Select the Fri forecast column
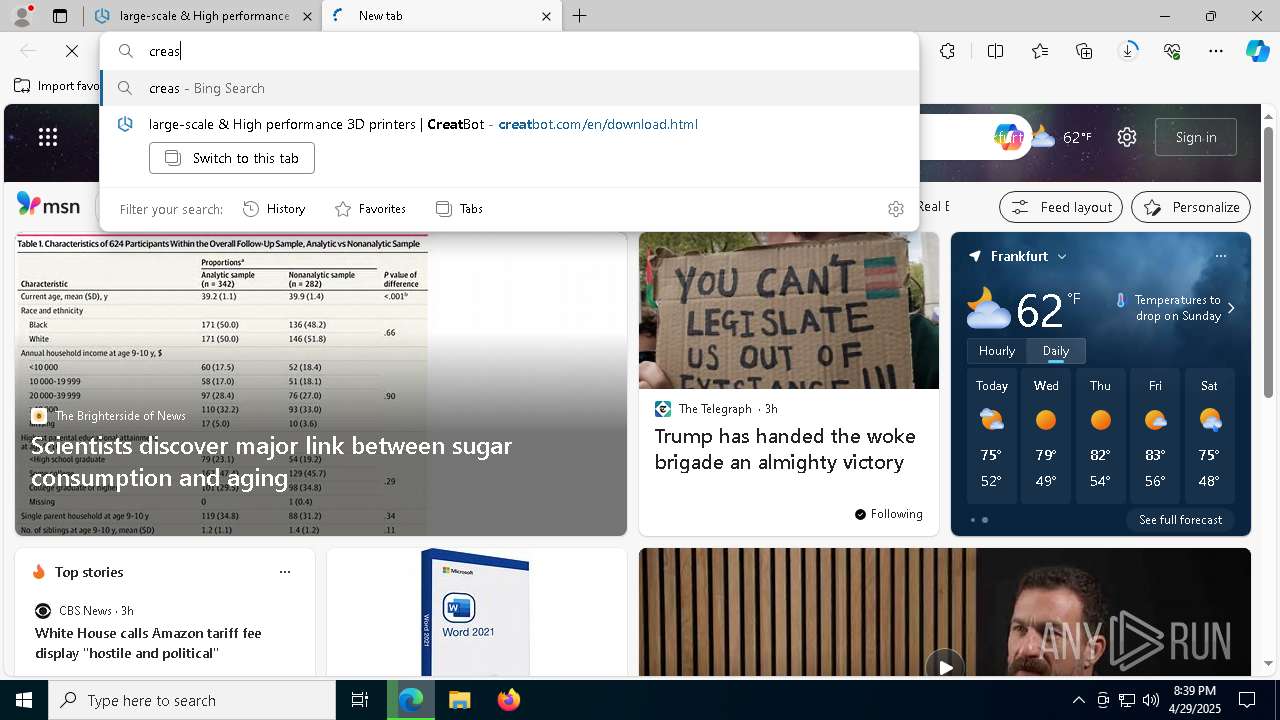The height and width of the screenshot is (720, 1280). (x=1155, y=437)
